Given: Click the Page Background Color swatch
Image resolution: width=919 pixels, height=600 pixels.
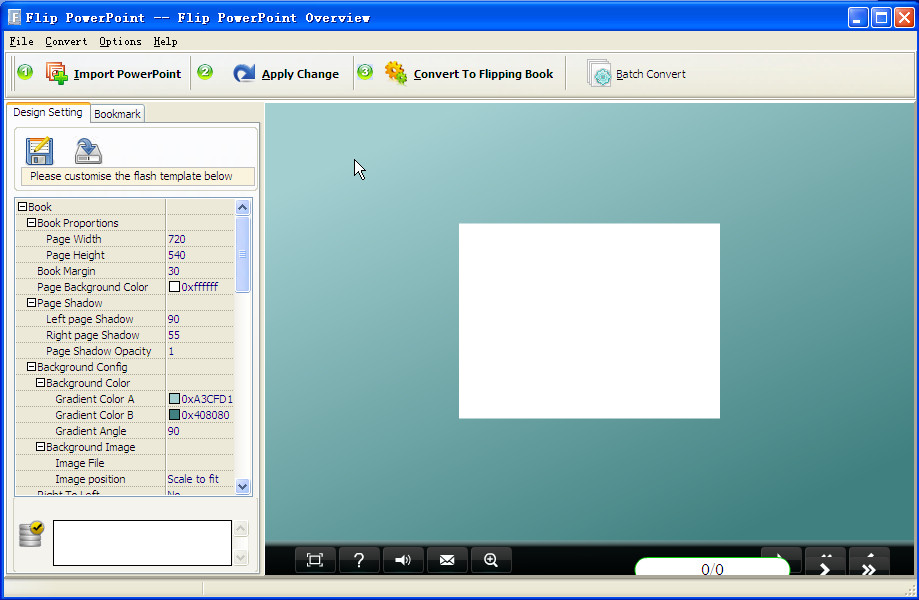Looking at the screenshot, I should [x=174, y=287].
